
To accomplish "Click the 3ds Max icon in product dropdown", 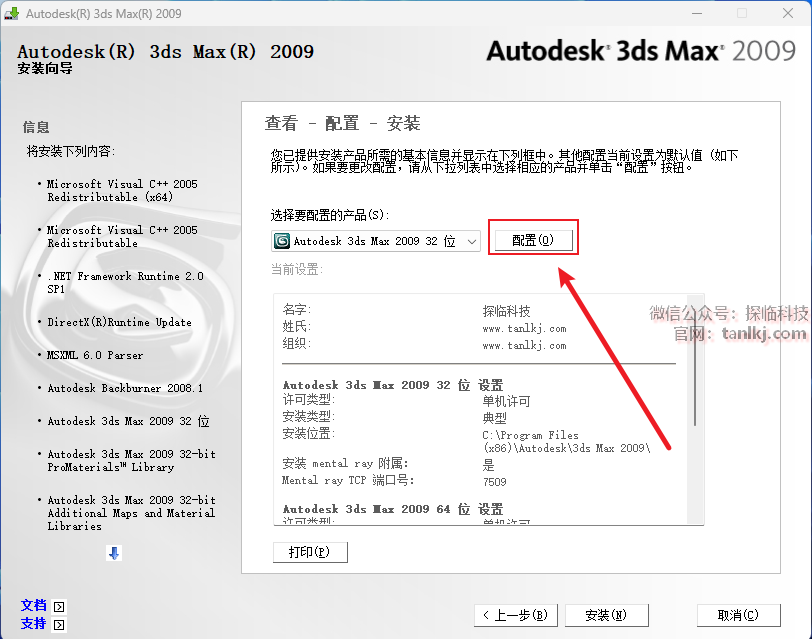I will (282, 241).
